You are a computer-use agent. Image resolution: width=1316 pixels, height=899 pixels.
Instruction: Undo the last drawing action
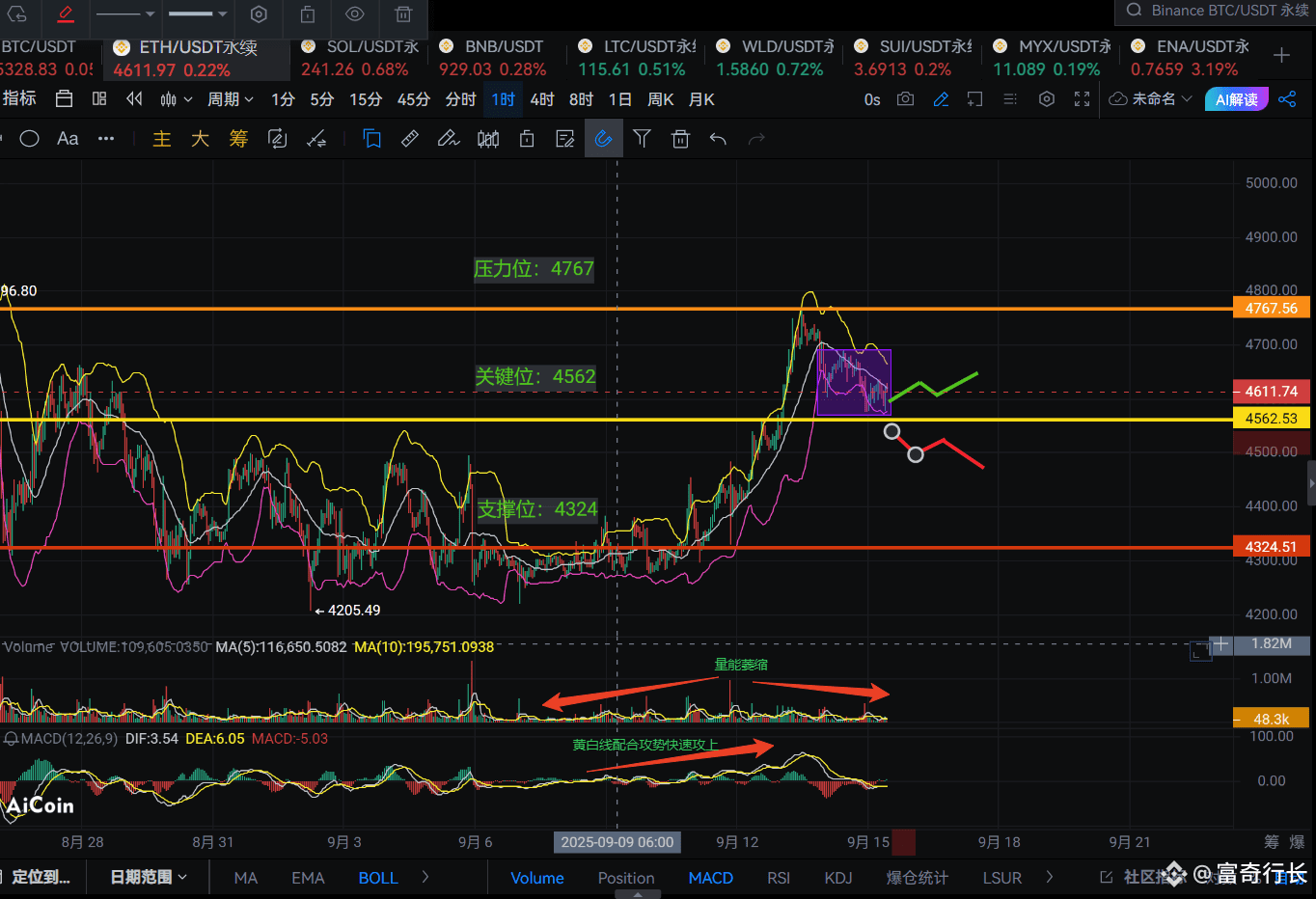coord(718,139)
